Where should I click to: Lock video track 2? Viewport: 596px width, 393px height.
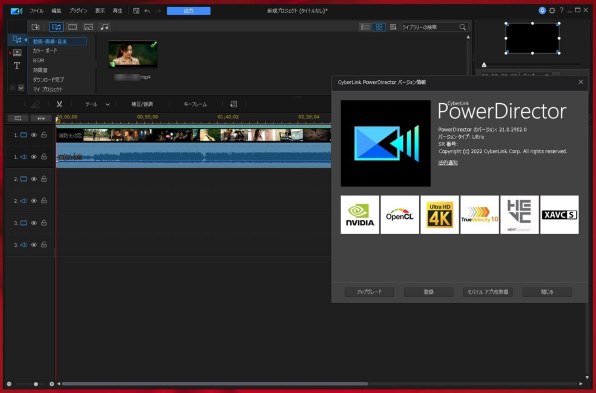pyautogui.click(x=44, y=178)
